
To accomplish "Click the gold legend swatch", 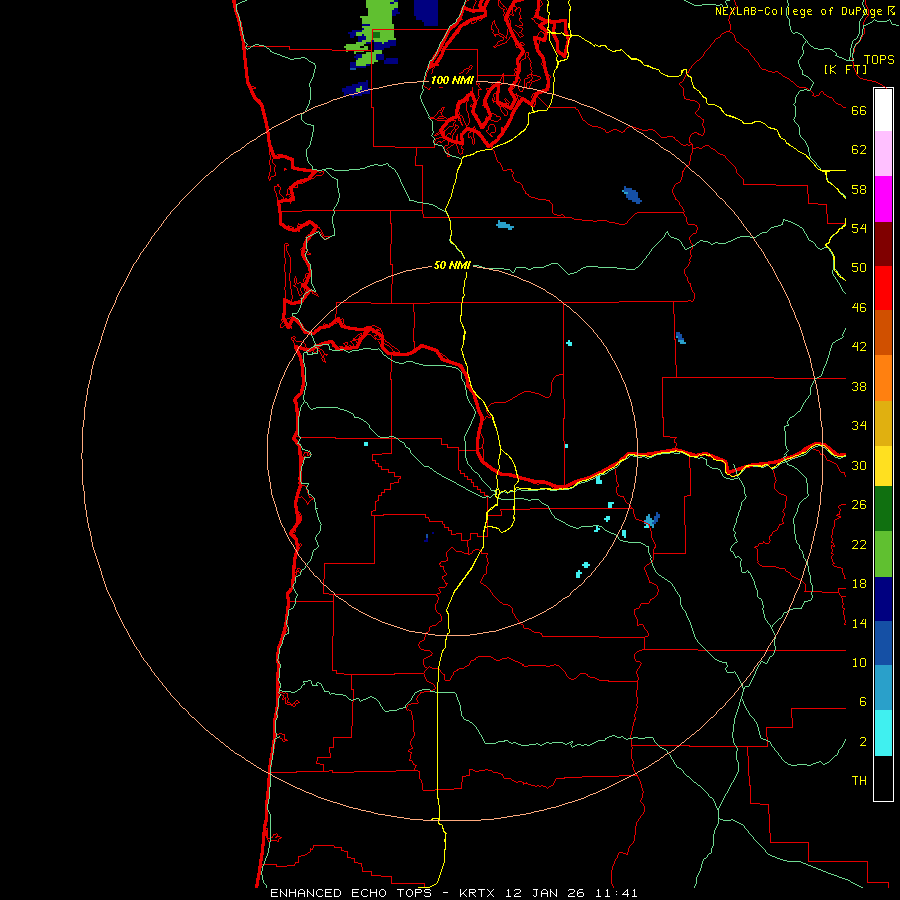I will 883,423.
